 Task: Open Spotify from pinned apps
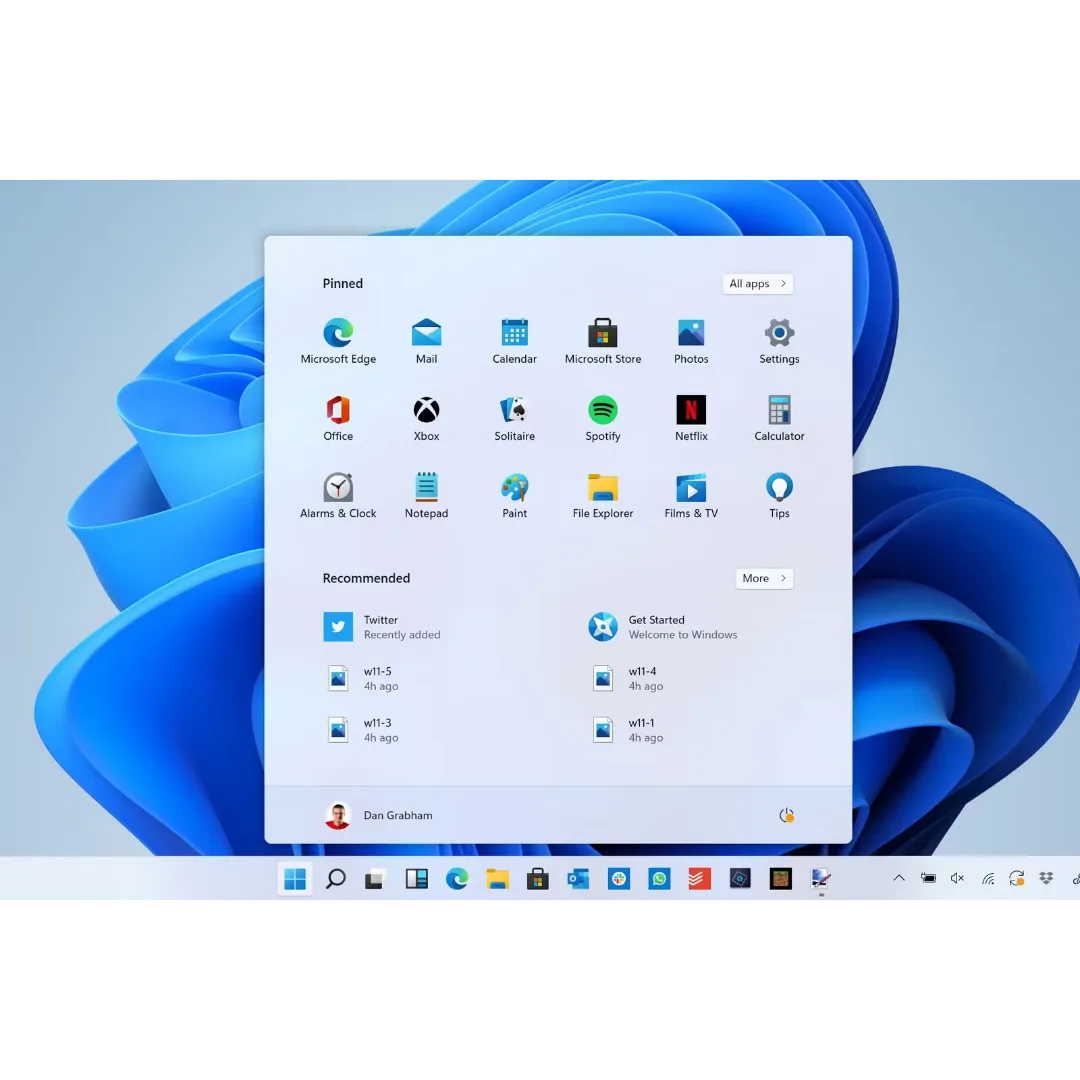(x=603, y=419)
